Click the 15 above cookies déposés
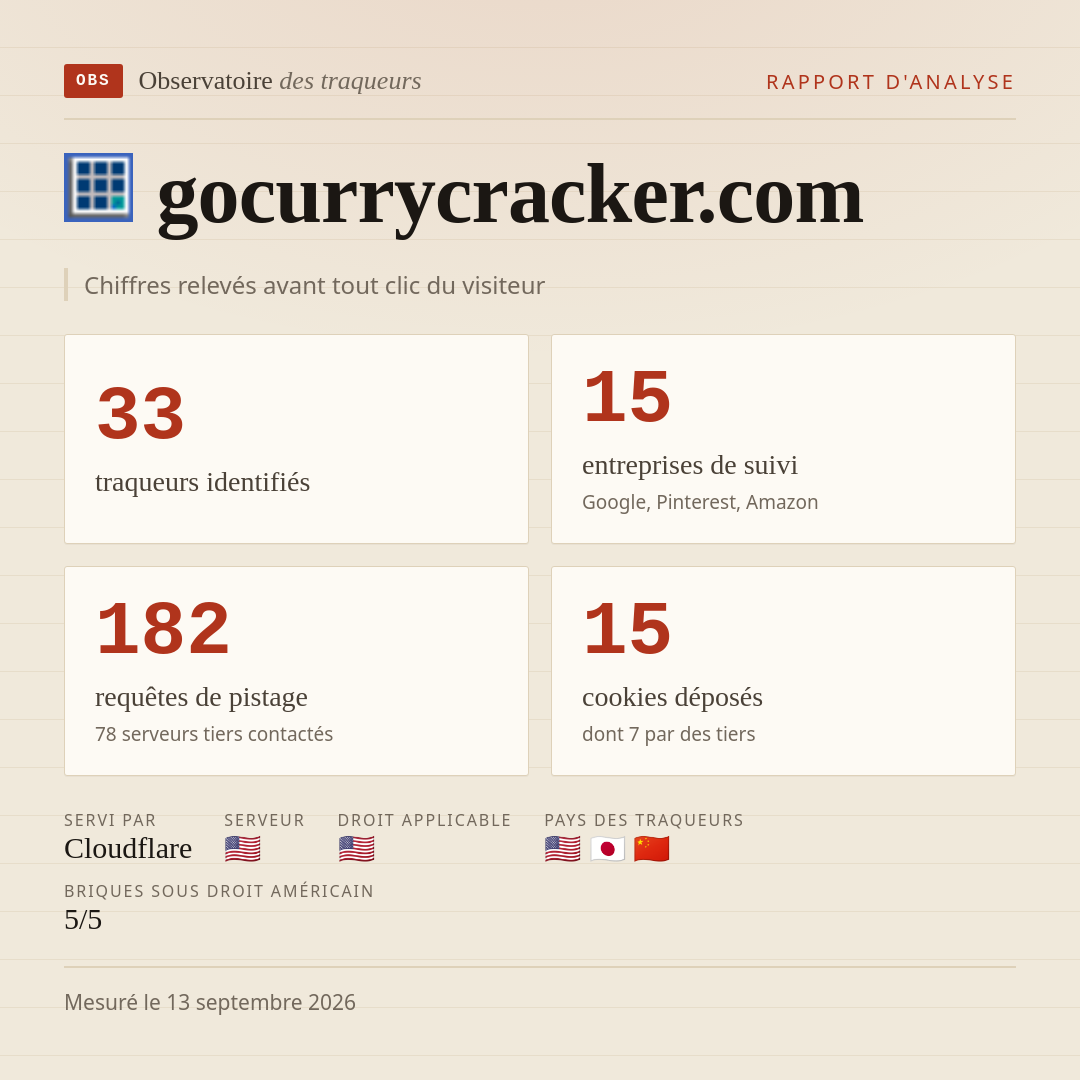Image resolution: width=1080 pixels, height=1080 pixels. point(627,629)
